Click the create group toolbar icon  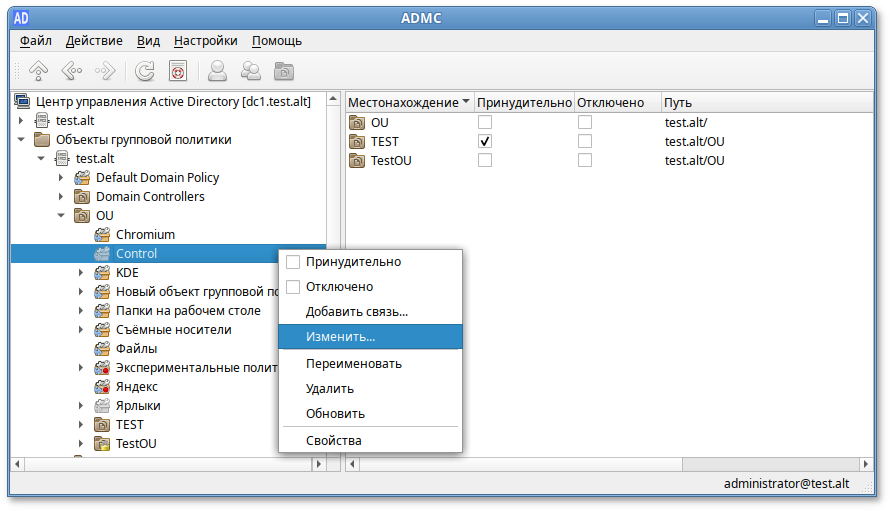click(251, 71)
